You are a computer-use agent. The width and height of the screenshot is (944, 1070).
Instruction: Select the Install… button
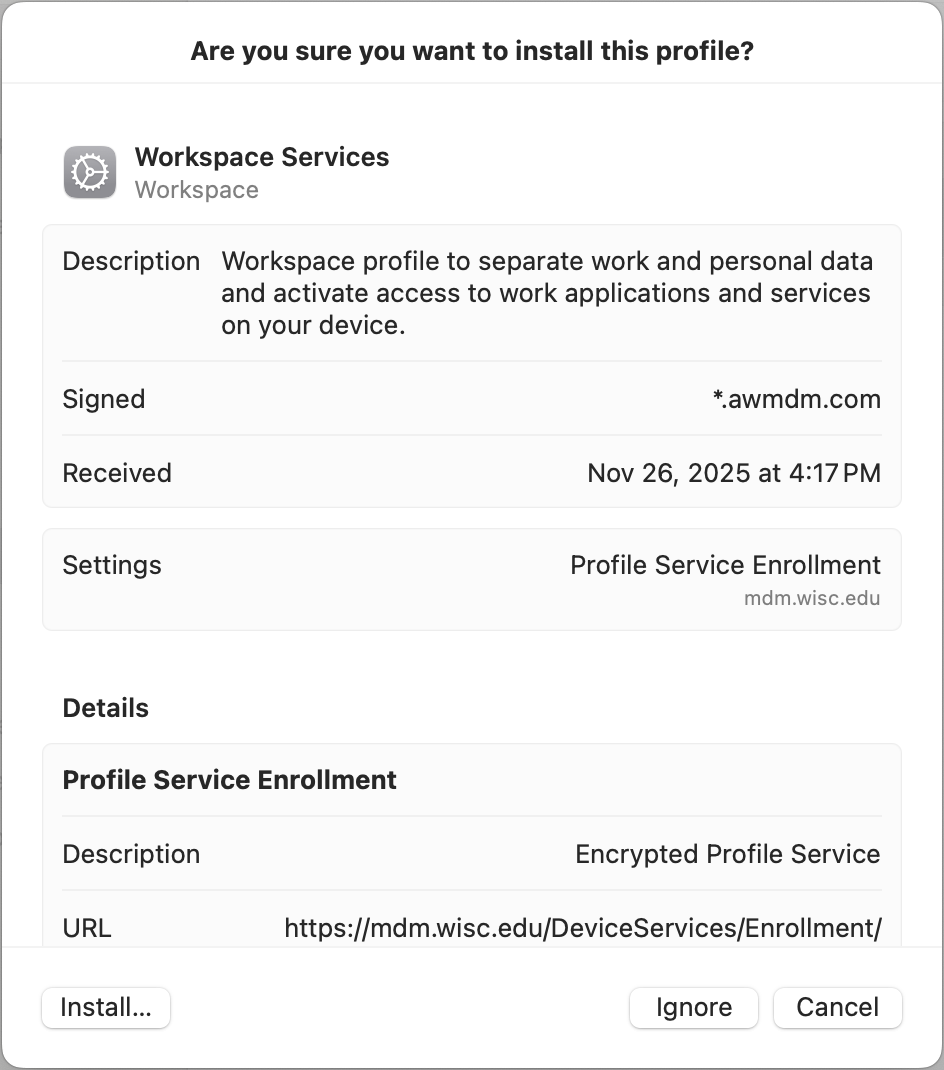(105, 1008)
